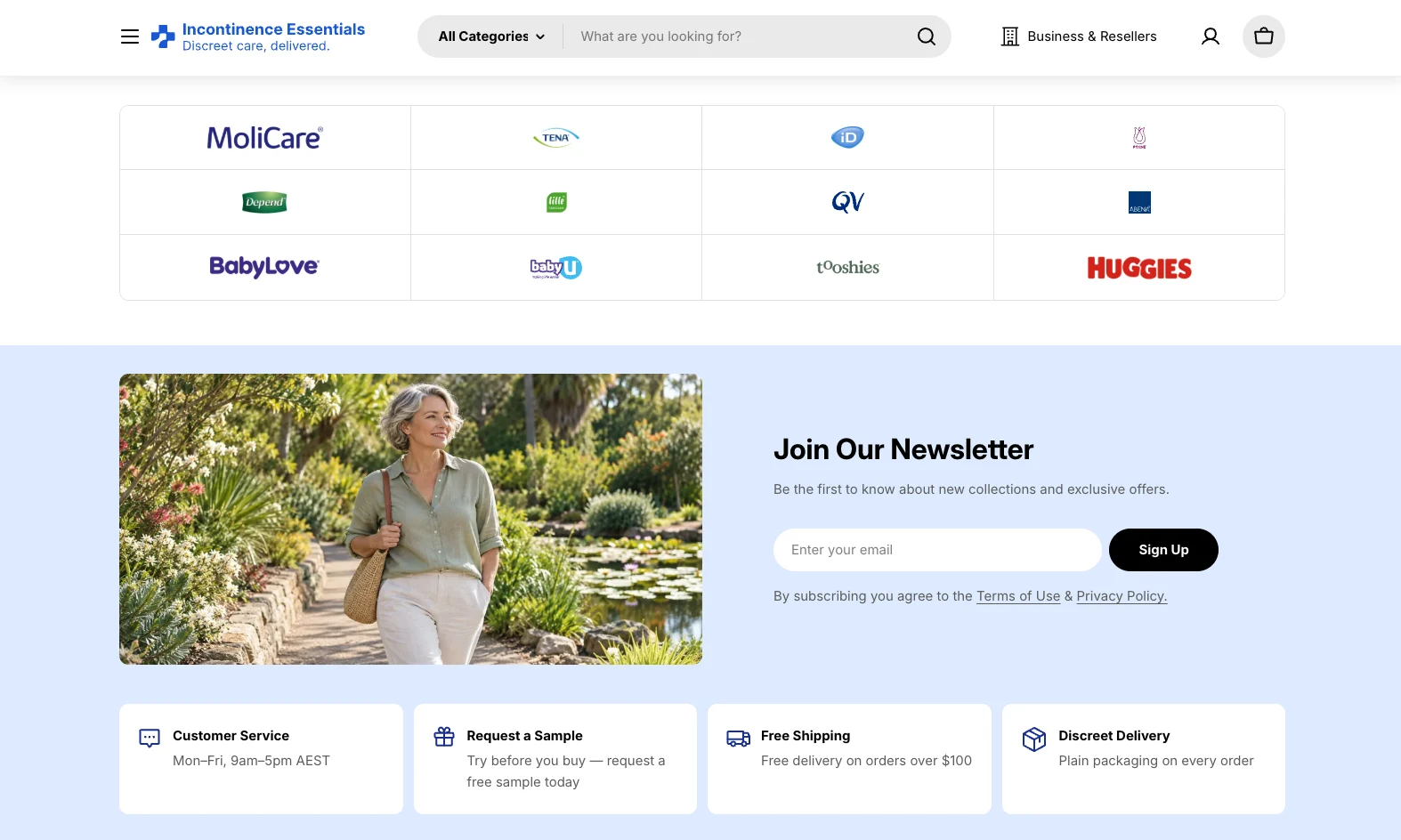Select the tooshies brand logo
The height and width of the screenshot is (840, 1401).
pyautogui.click(x=847, y=267)
